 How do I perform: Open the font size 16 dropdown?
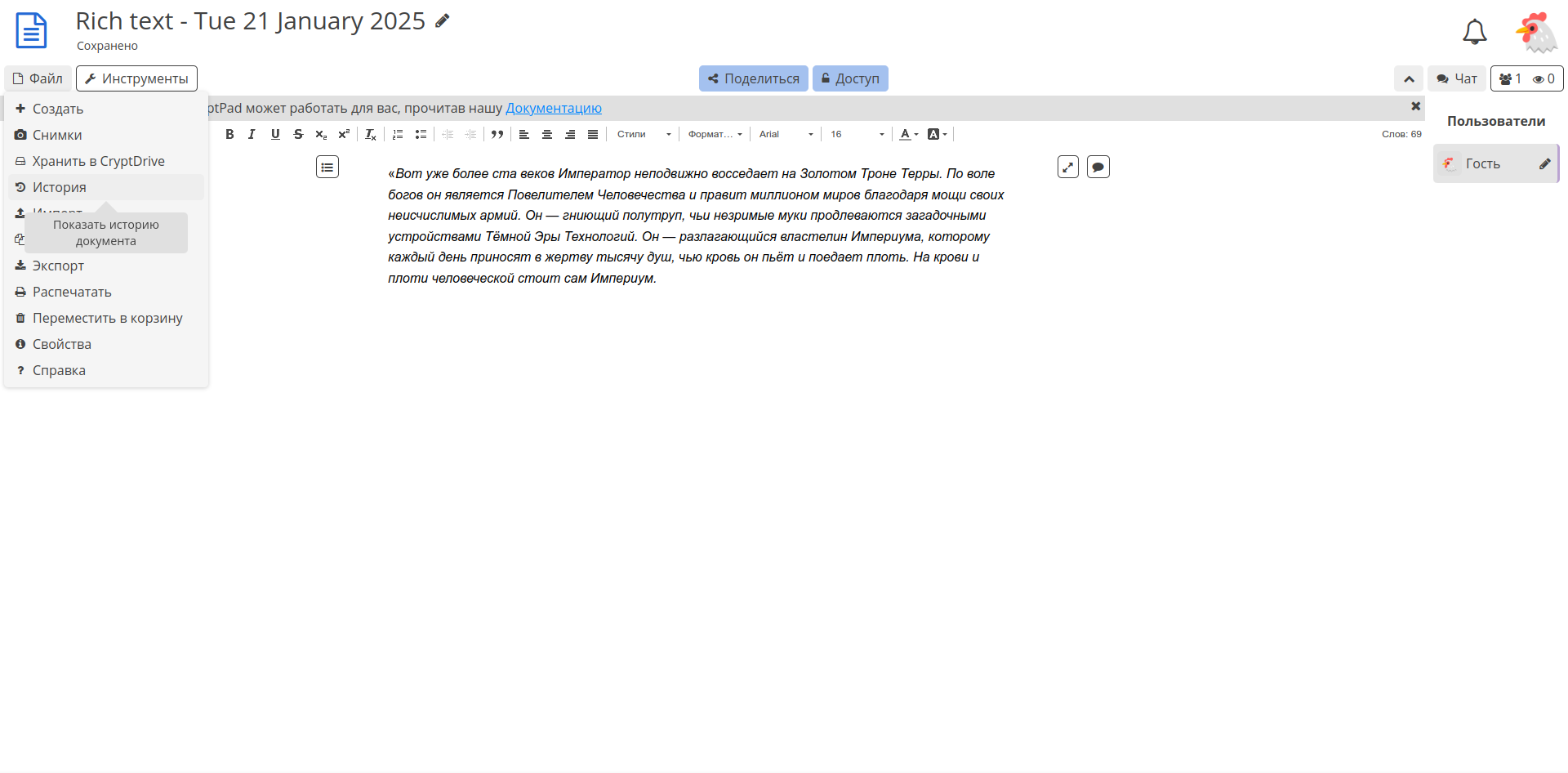point(857,134)
